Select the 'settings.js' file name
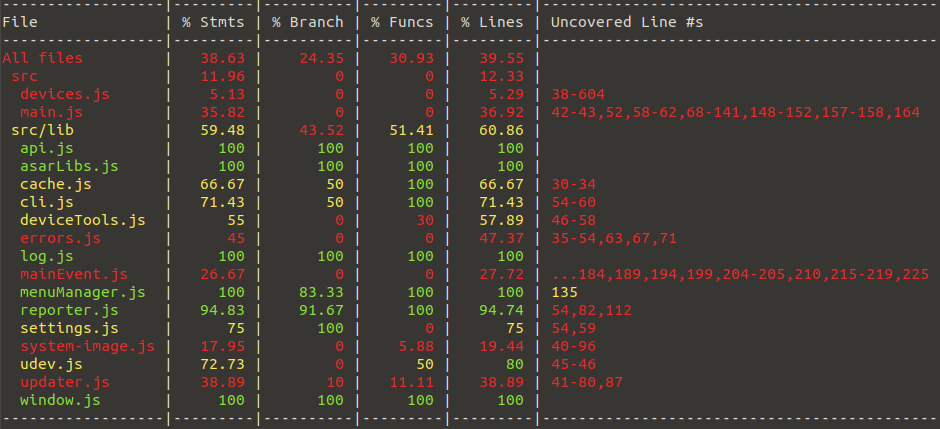The height and width of the screenshot is (429, 940). 70,328
